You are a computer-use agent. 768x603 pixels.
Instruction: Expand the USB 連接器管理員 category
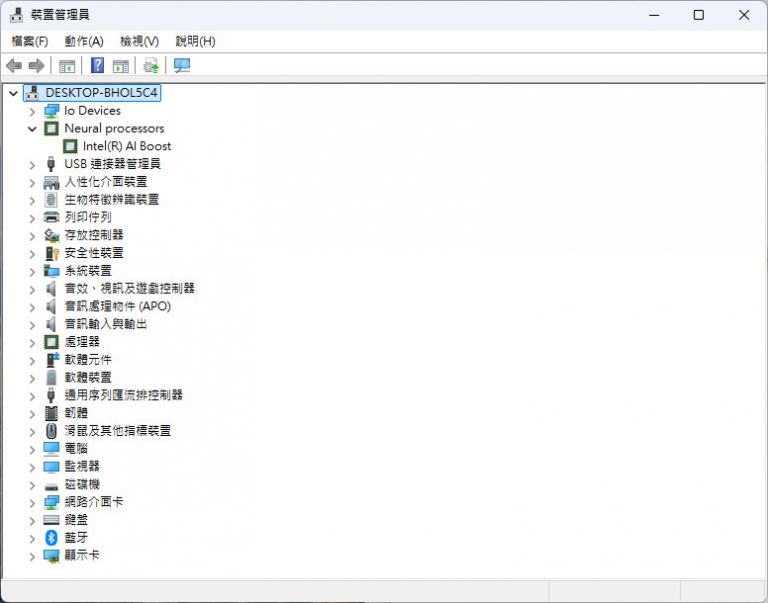pyautogui.click(x=32, y=165)
